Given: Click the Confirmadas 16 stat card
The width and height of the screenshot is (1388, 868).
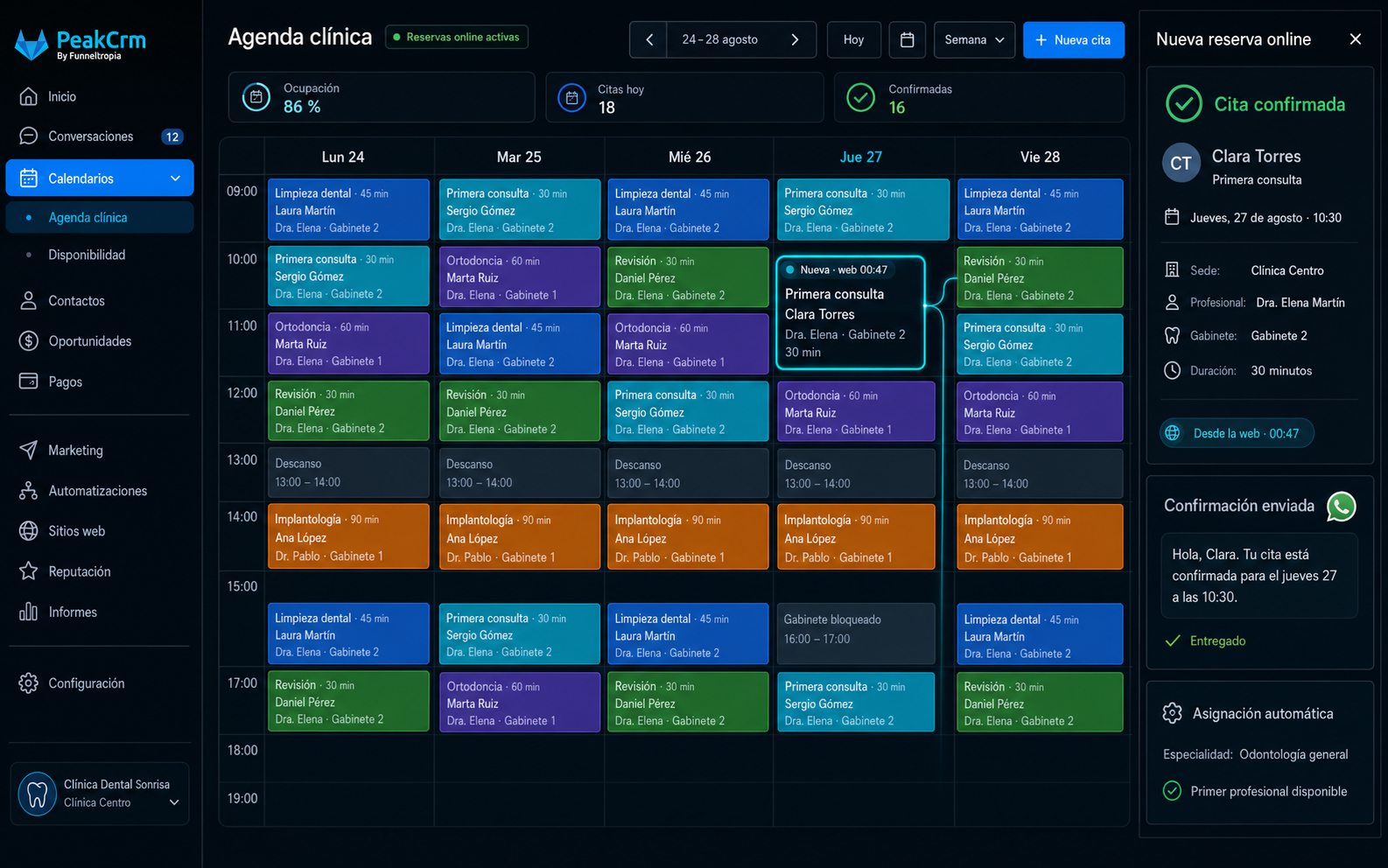Looking at the screenshot, I should pos(979,97).
